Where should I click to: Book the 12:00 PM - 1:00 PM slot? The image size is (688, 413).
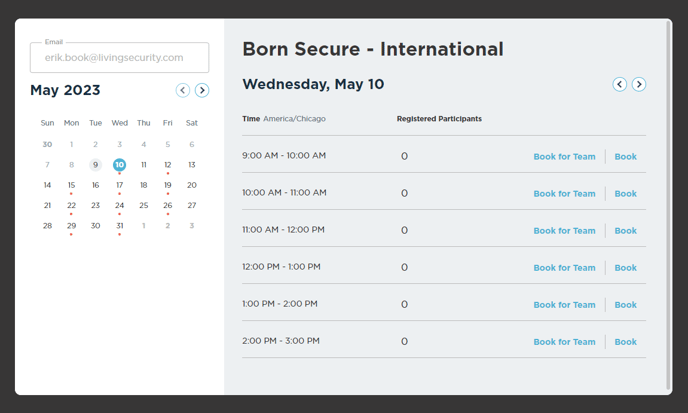point(625,268)
